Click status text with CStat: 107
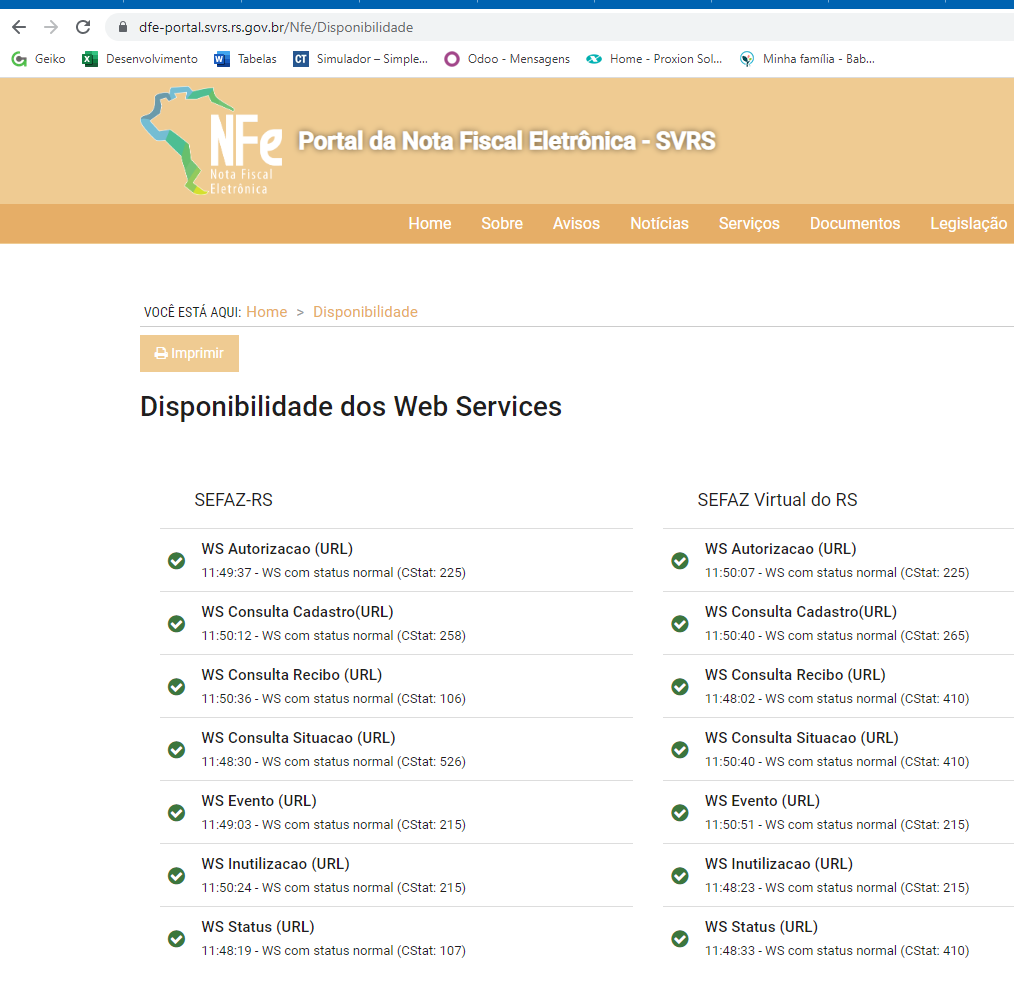This screenshot has width=1014, height=983. 334,951
